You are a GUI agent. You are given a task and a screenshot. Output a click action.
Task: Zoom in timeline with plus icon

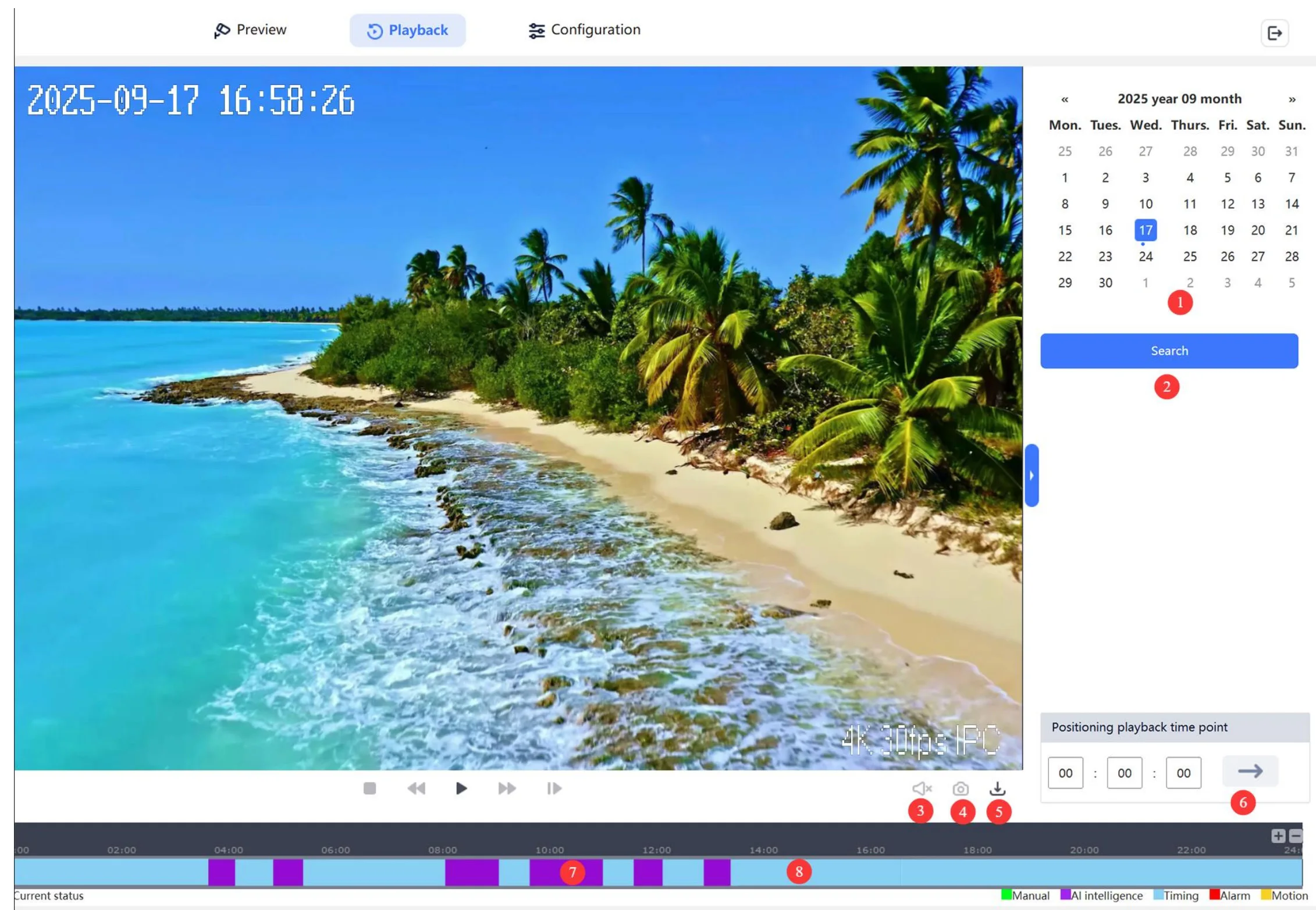pyautogui.click(x=1278, y=836)
